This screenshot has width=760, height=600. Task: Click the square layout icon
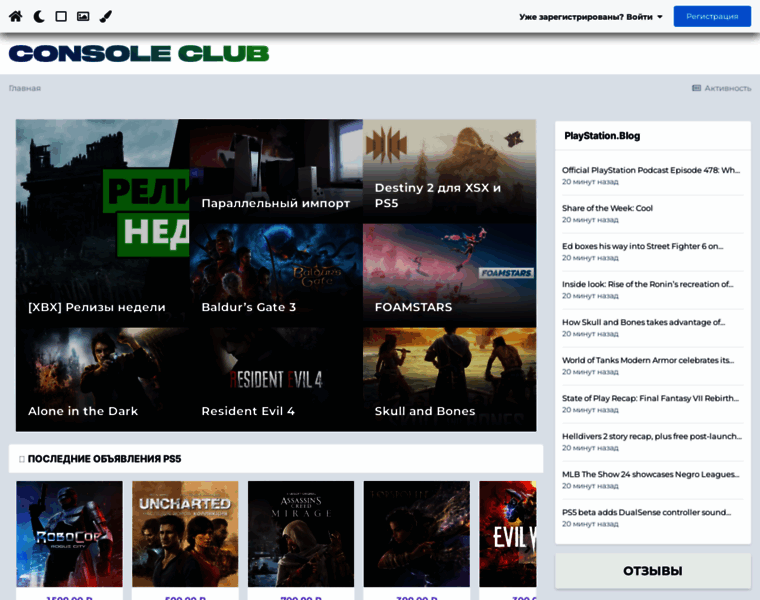point(61,16)
